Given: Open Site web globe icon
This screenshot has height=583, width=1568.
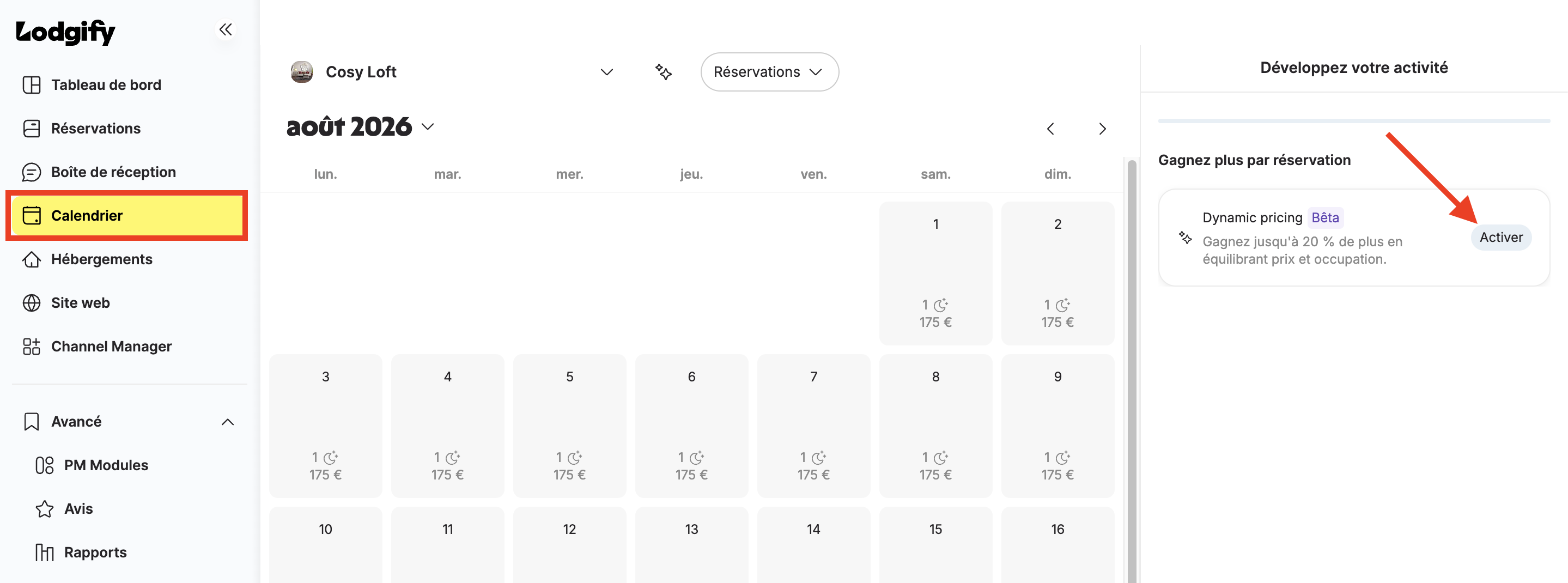Looking at the screenshot, I should click(32, 303).
